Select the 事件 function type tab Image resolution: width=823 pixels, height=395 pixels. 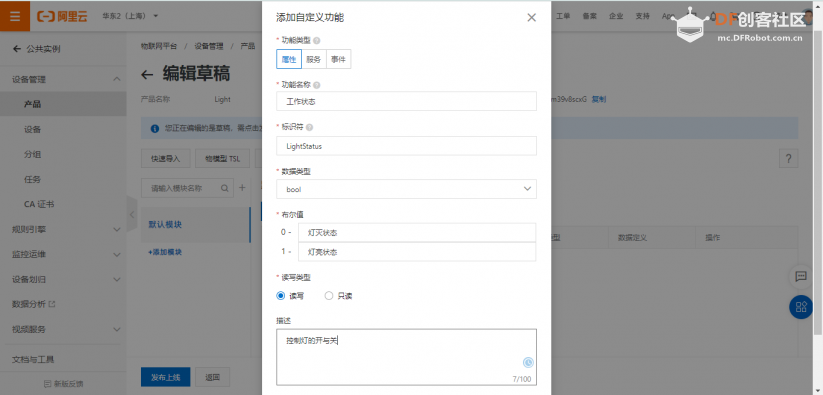[339, 59]
